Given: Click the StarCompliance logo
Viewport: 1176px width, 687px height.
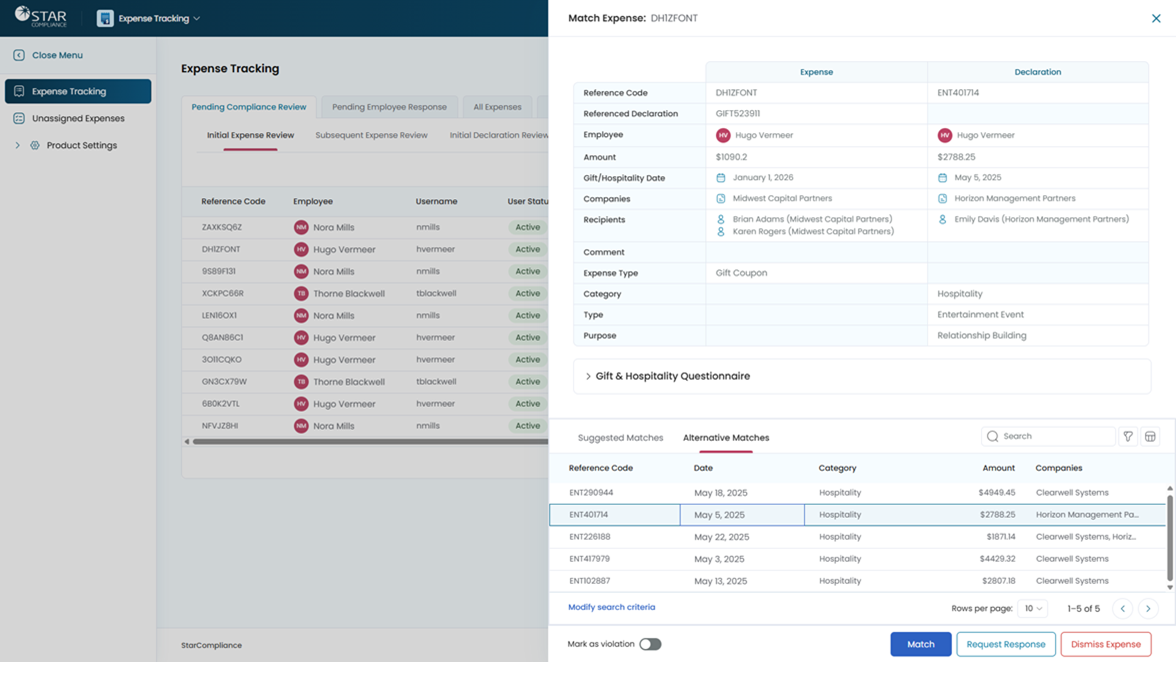Looking at the screenshot, I should pyautogui.click(x=41, y=17).
